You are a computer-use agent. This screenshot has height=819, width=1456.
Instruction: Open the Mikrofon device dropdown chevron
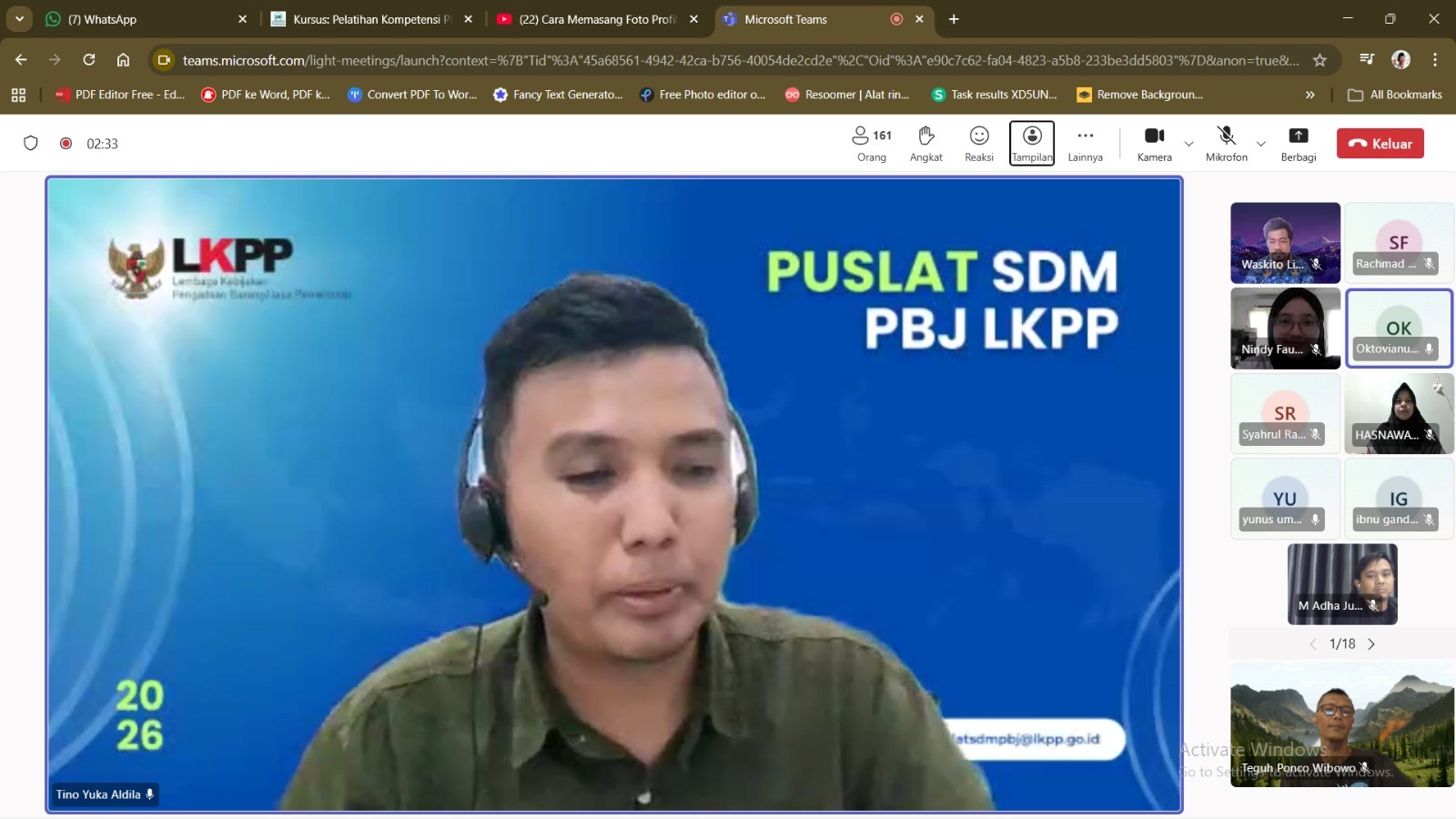pos(1261,144)
